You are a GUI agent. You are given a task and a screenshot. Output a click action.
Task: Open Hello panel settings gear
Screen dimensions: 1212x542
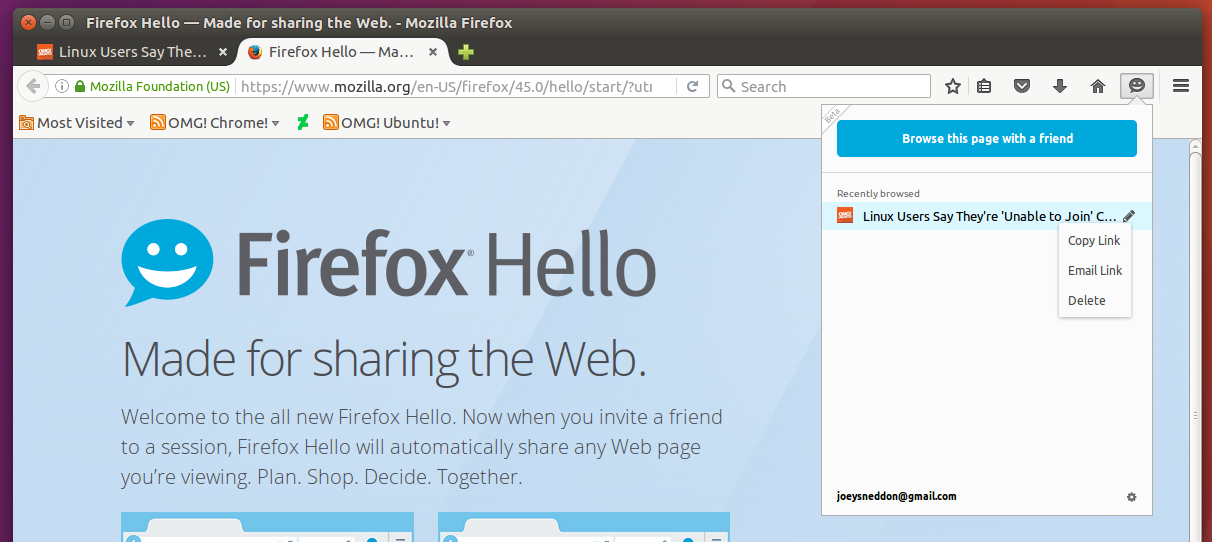coord(1131,497)
